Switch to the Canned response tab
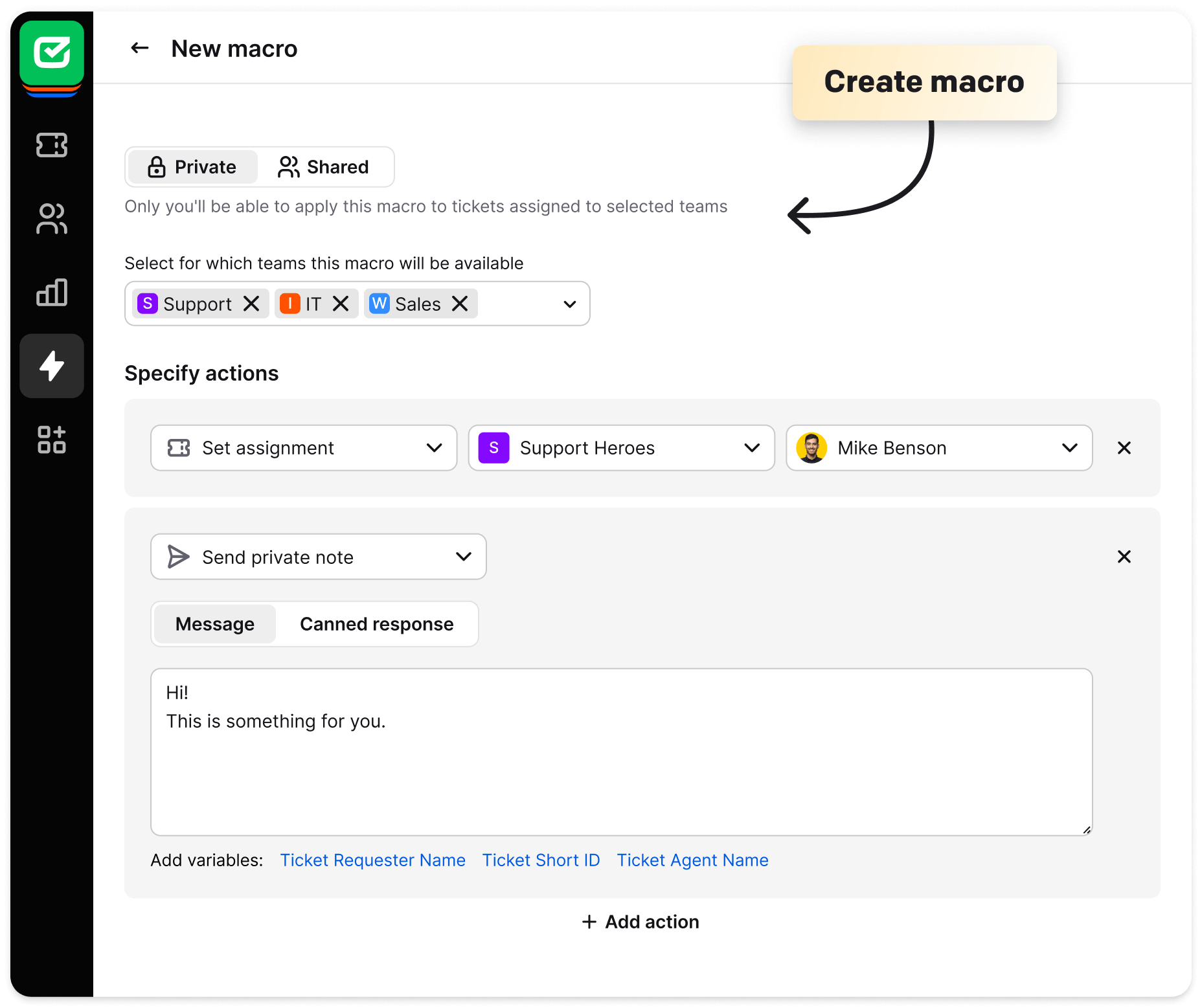The width and height of the screenshot is (1202, 1008). point(376,623)
